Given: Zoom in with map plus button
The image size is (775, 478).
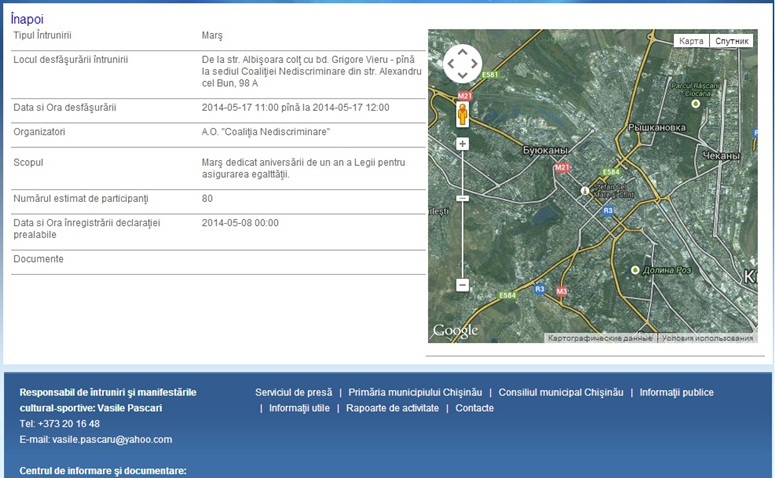Looking at the screenshot, I should coord(462,144).
